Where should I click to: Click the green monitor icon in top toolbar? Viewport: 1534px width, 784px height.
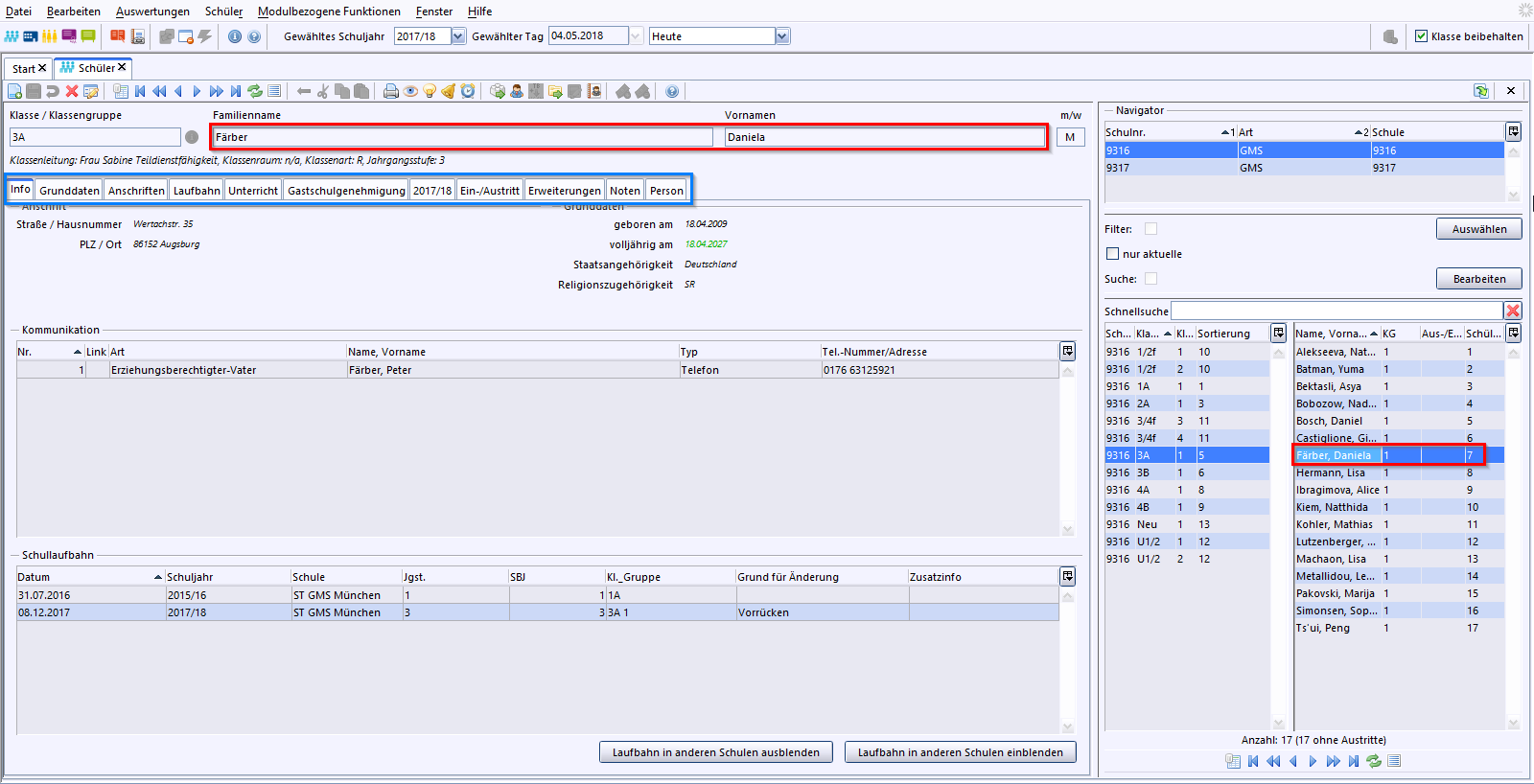(88, 36)
